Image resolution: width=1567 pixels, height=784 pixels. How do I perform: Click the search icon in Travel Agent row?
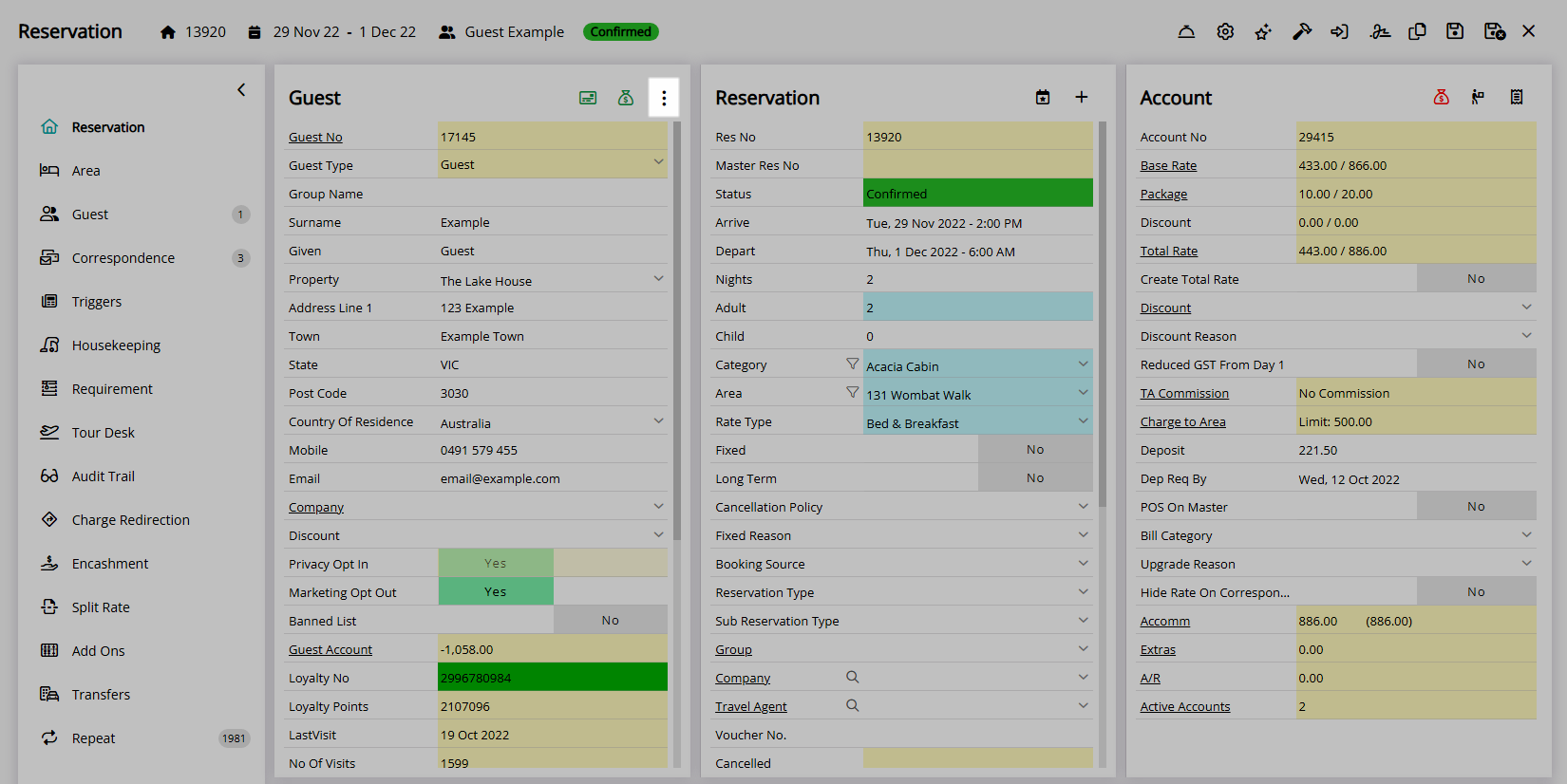click(x=852, y=705)
